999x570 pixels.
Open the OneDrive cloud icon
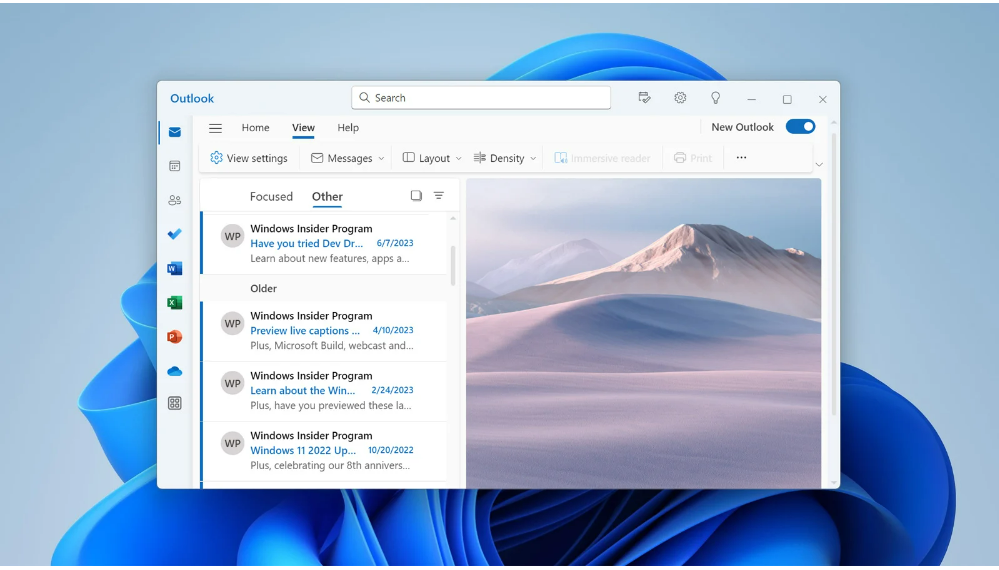175,371
